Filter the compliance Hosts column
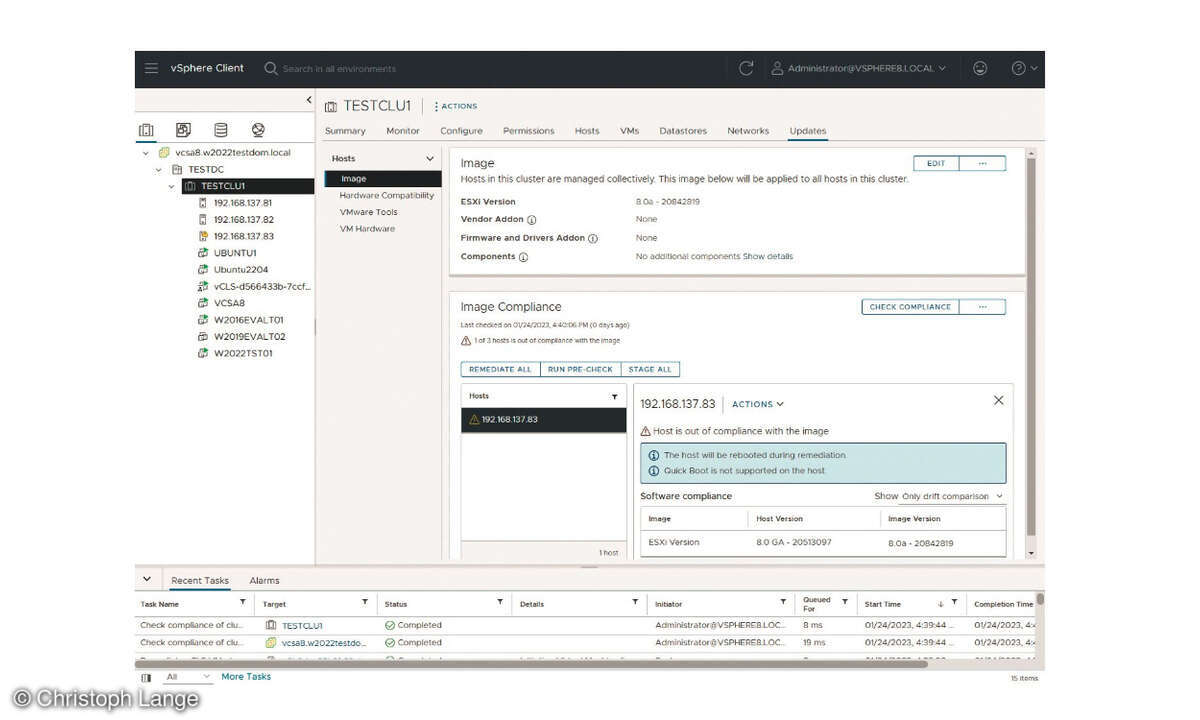1200x720 pixels. tap(615, 397)
